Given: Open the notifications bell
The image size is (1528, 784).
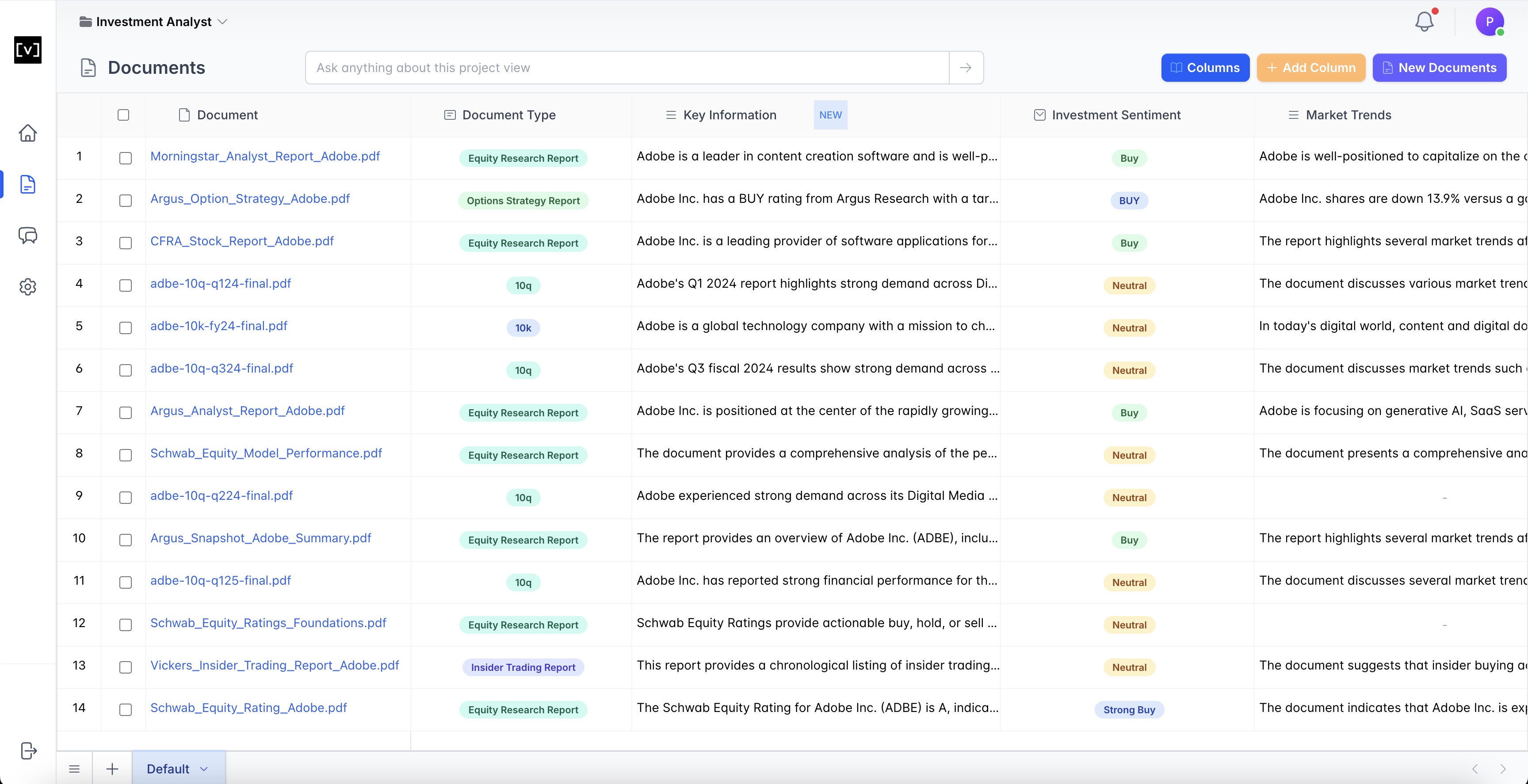Looking at the screenshot, I should [1424, 22].
